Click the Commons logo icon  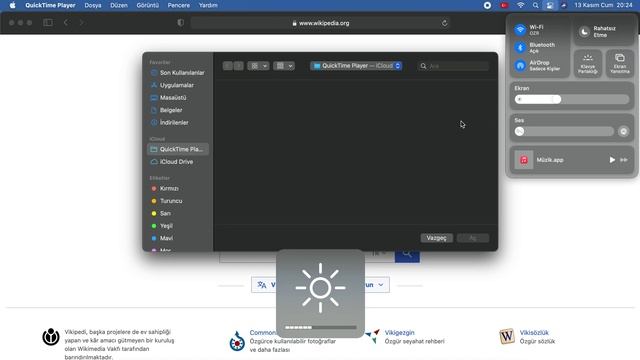point(237,341)
